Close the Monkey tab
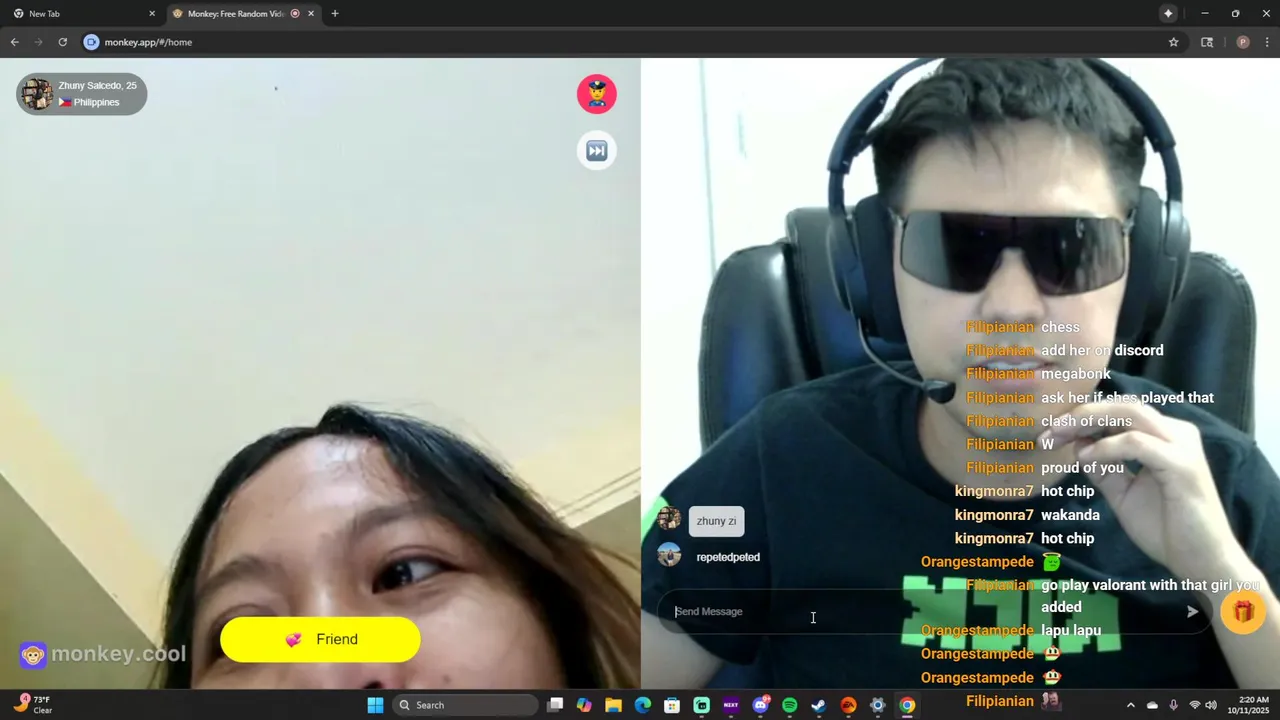The height and width of the screenshot is (720, 1280). [311, 14]
